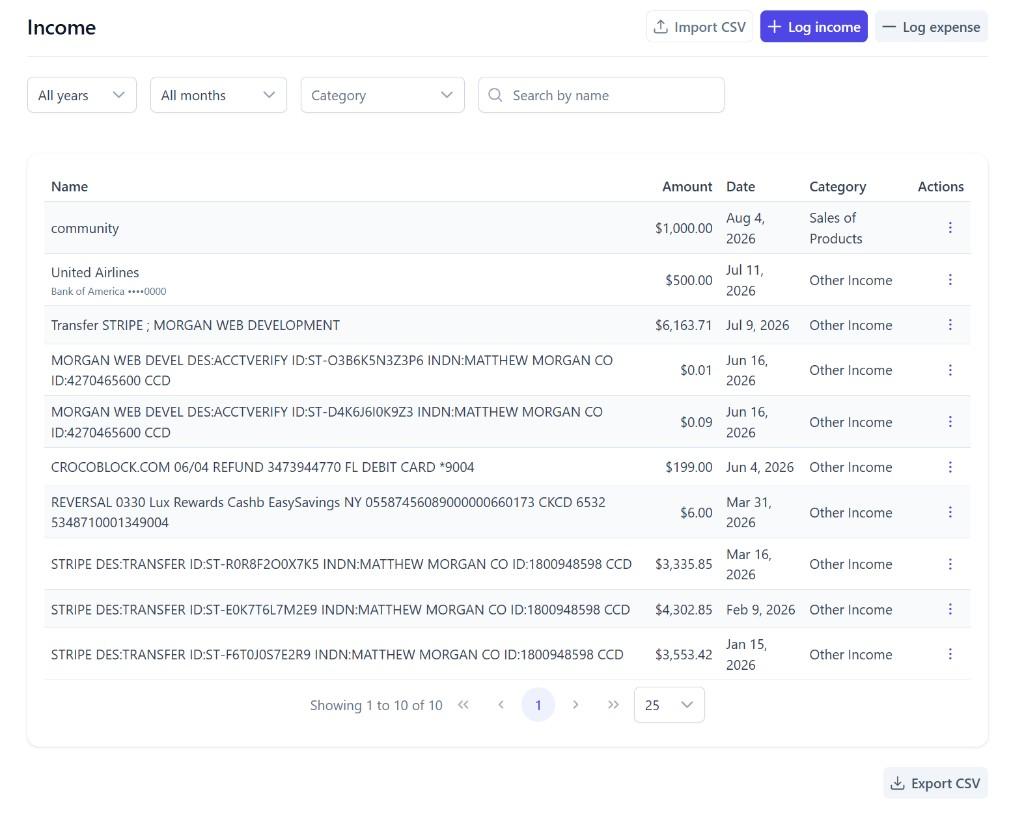Select the United Airlines entry name

point(95,272)
